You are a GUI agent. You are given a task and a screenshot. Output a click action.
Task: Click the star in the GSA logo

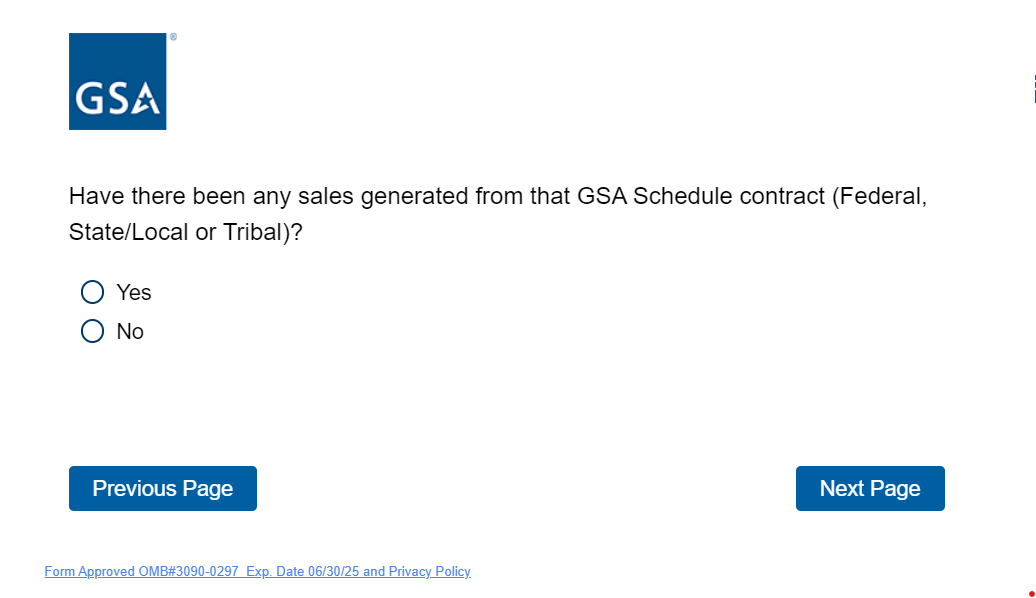coord(146,101)
